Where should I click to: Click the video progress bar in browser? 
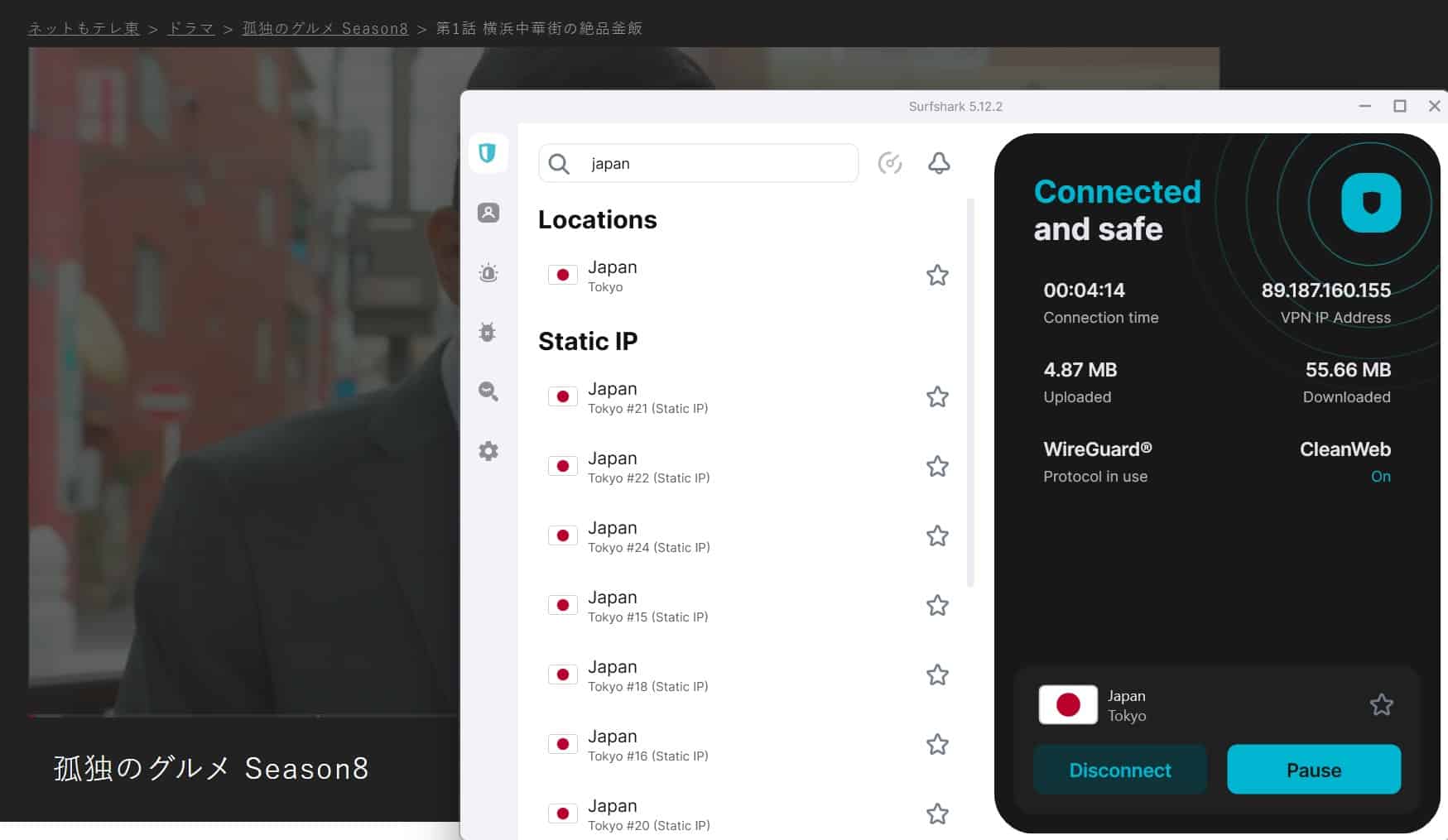tap(244, 715)
